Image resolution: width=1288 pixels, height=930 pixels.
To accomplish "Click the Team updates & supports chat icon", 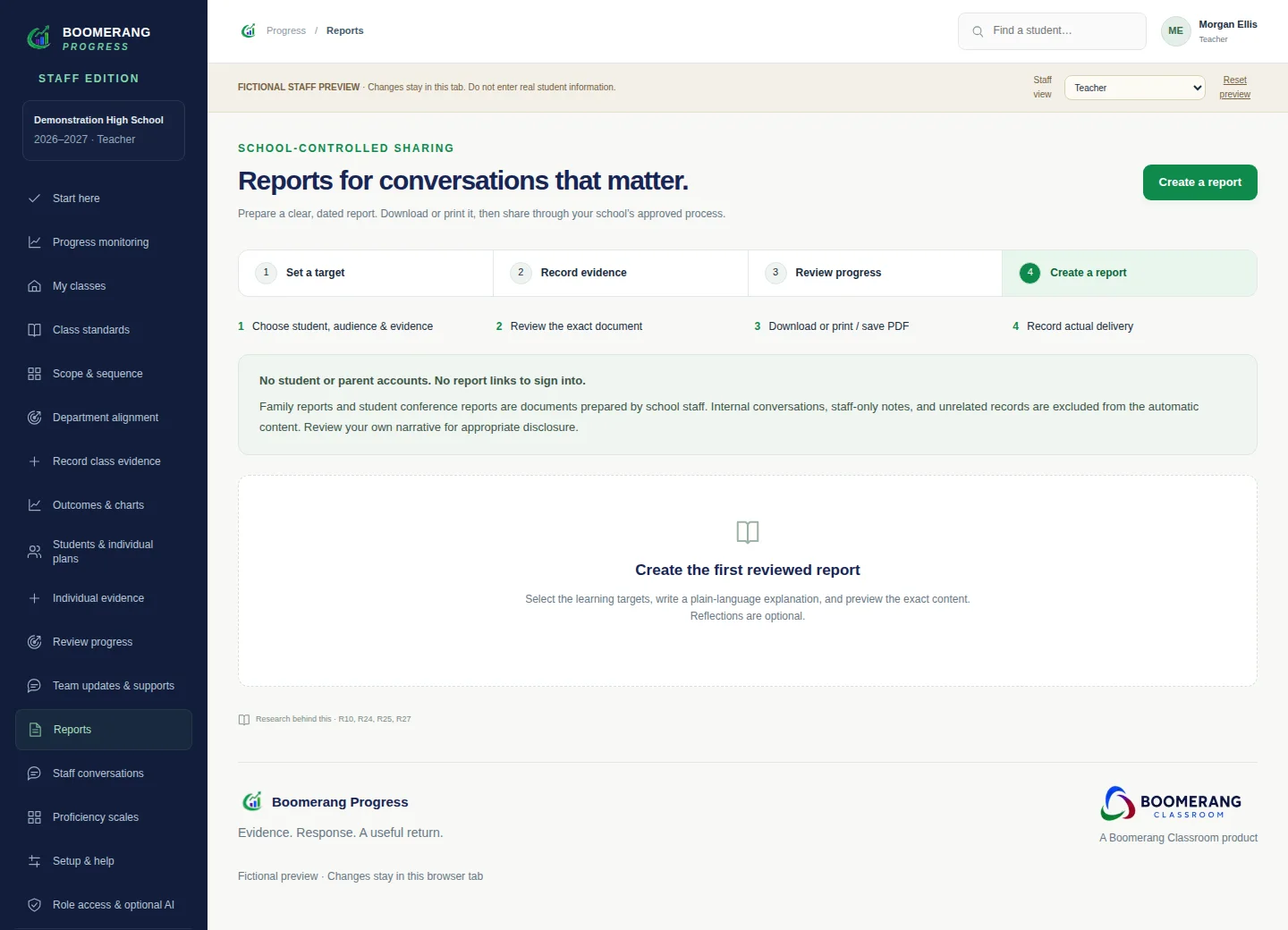I will point(34,686).
